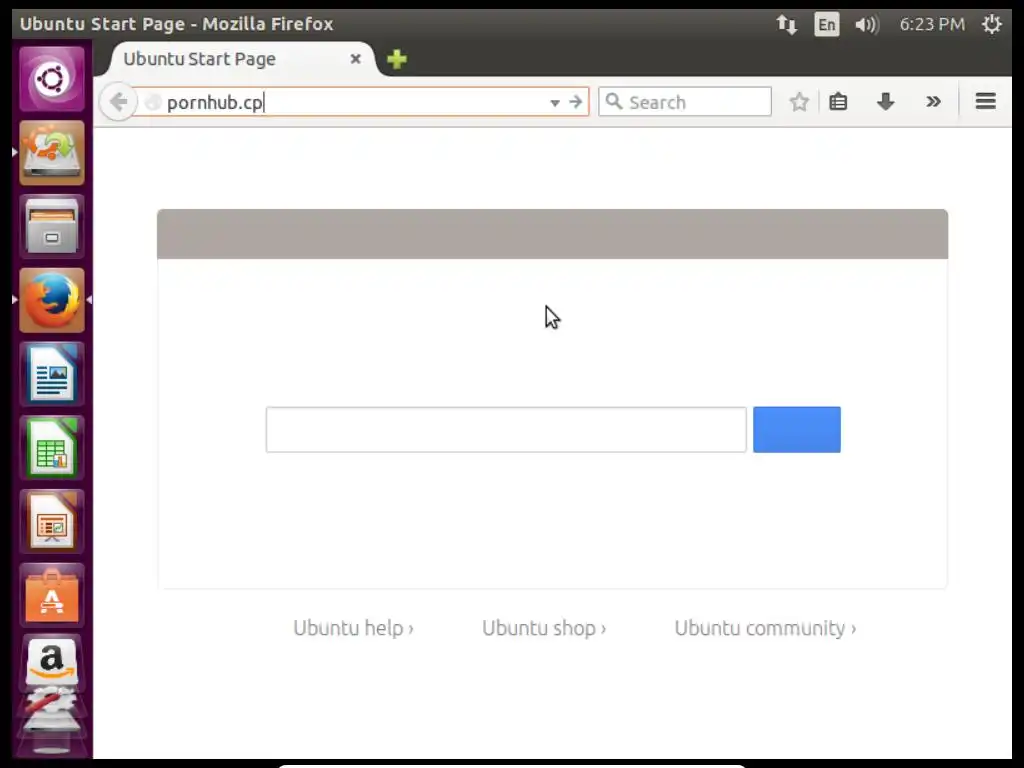
Task: Open the Ubuntu Dash search launcher
Action: coord(52,79)
